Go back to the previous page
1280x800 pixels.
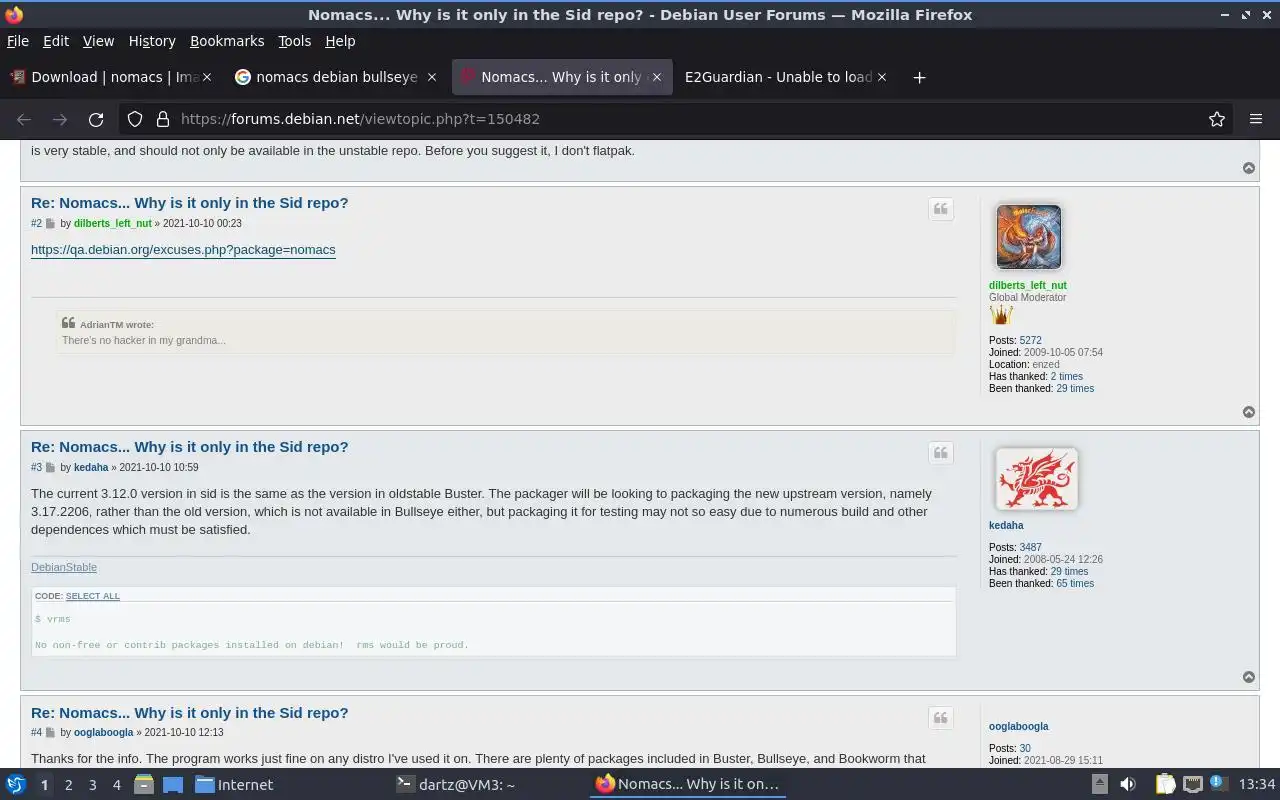[24, 119]
